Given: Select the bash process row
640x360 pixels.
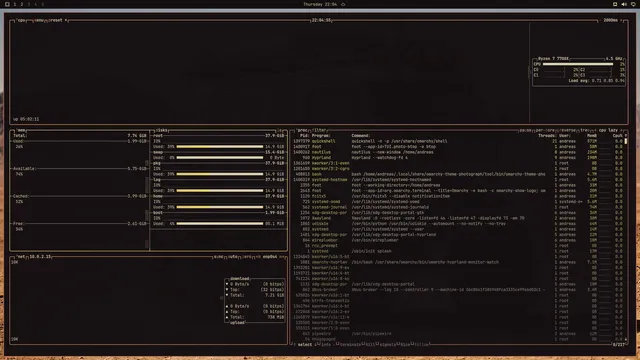Looking at the screenshot, I should coord(457,174).
